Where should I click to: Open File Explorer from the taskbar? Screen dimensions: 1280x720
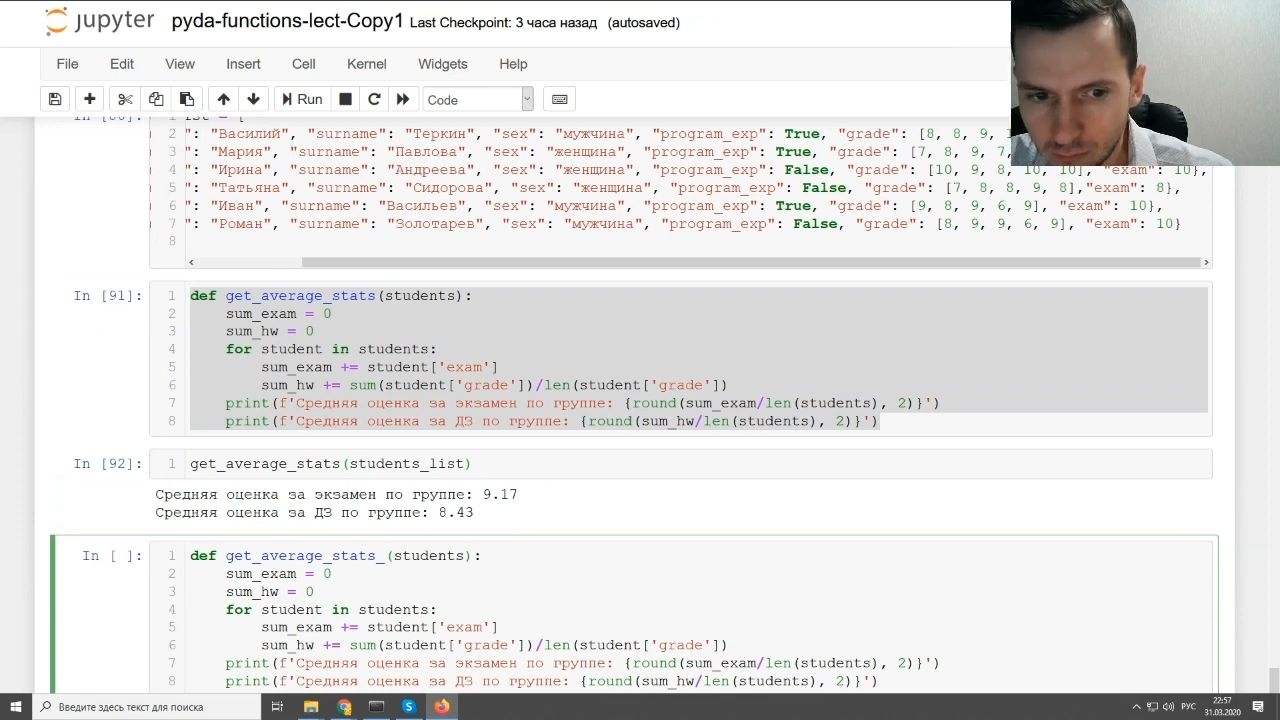coord(311,707)
